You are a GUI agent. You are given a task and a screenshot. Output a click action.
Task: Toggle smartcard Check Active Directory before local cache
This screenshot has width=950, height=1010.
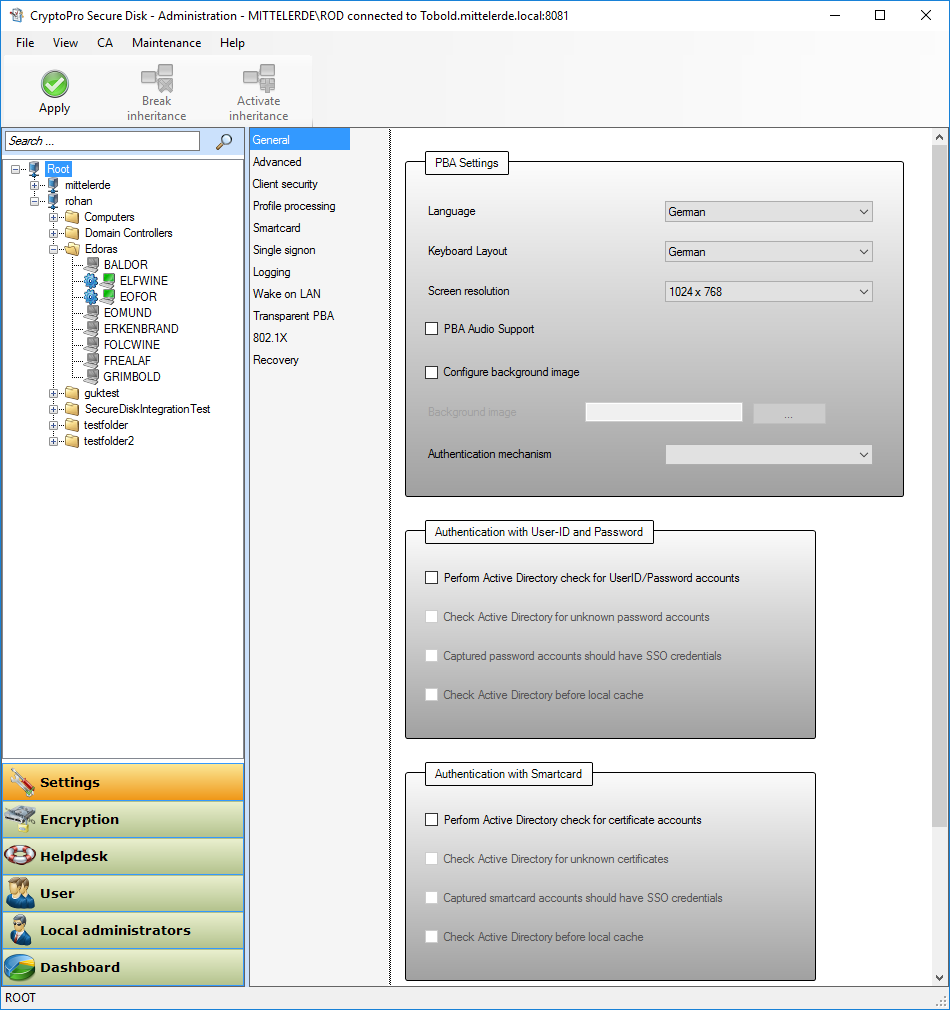coord(432,937)
